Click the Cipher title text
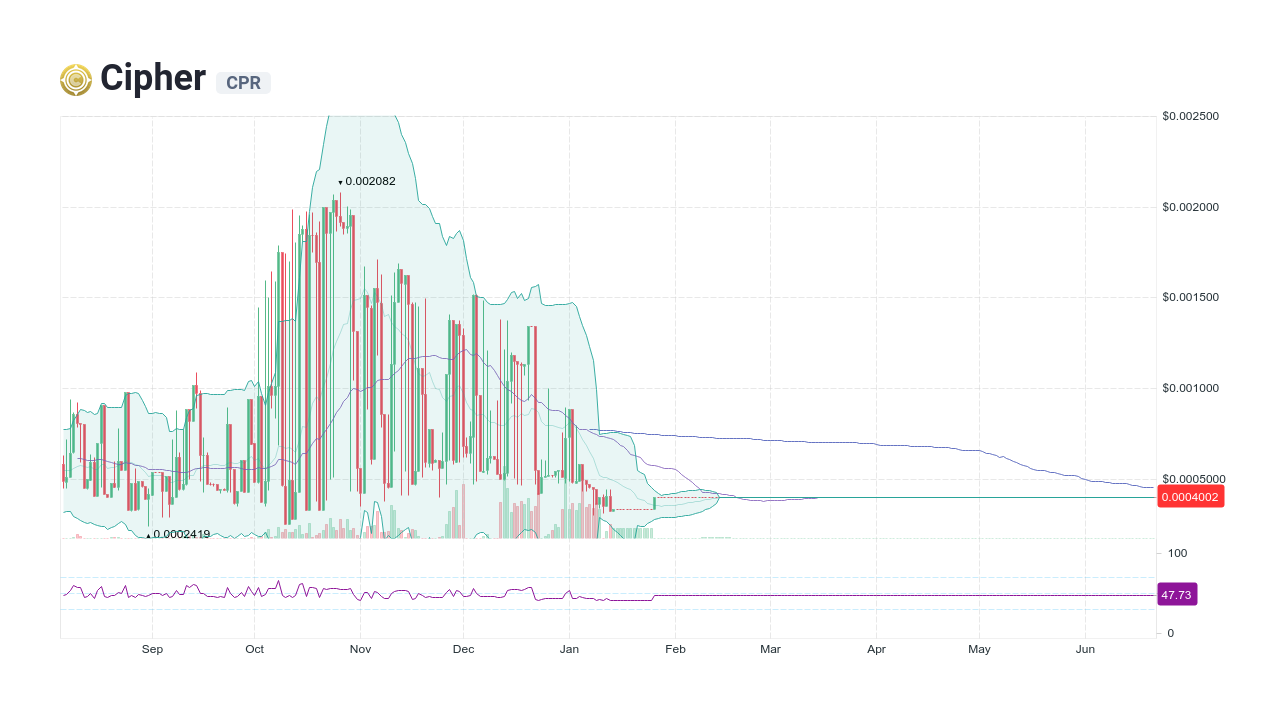The image size is (1280, 720). (x=153, y=78)
